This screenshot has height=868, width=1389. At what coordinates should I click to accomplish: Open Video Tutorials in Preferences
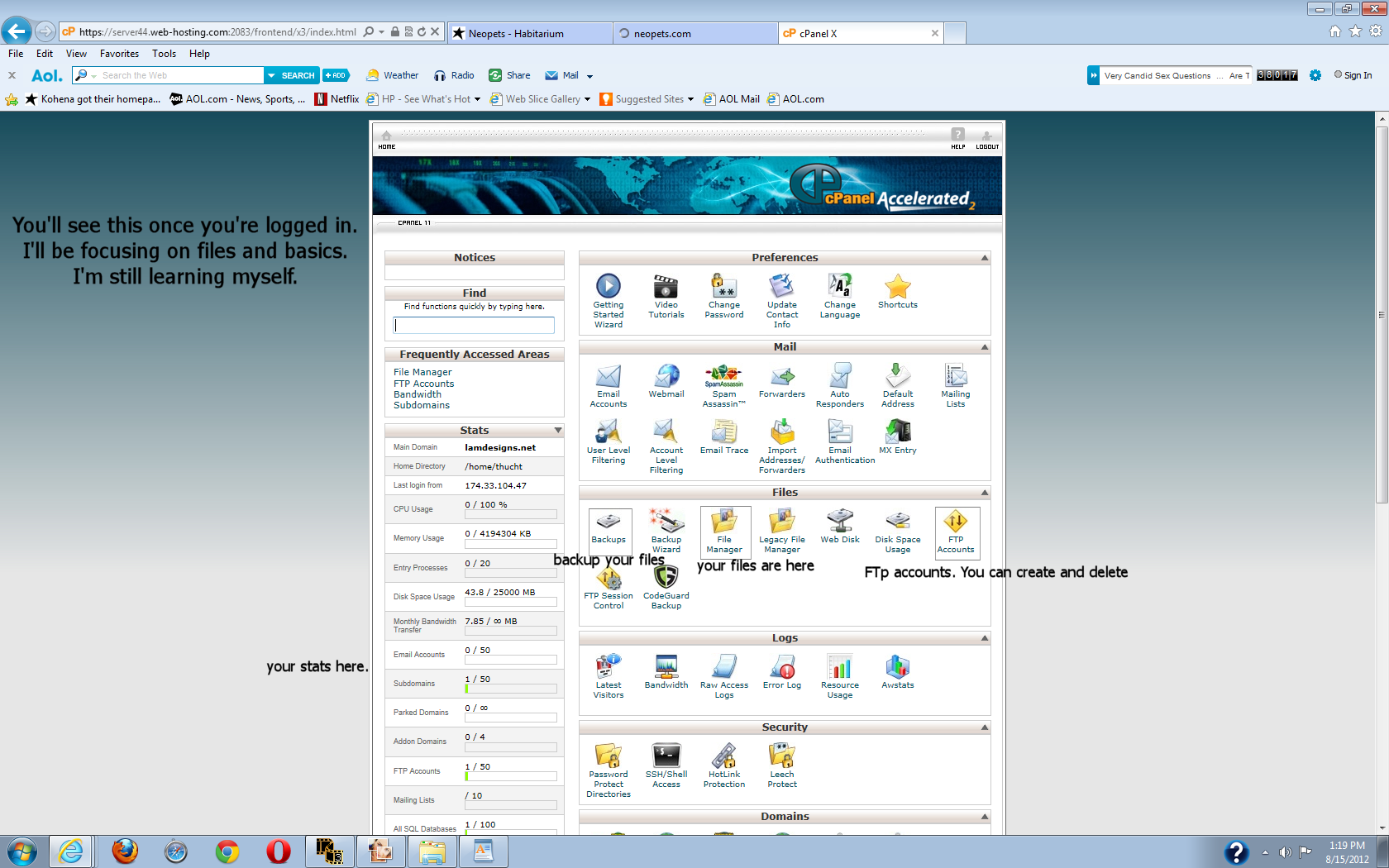666,286
